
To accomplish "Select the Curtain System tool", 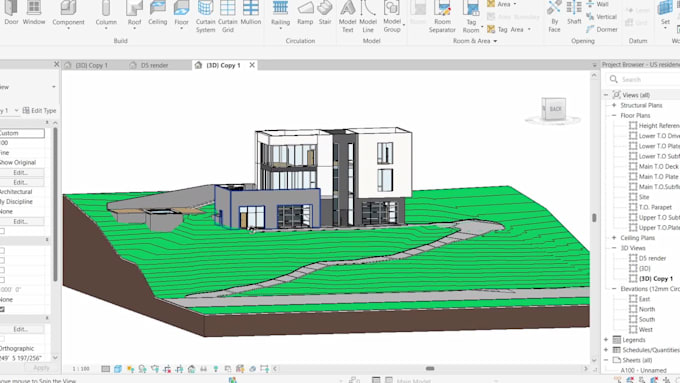I will pyautogui.click(x=206, y=16).
